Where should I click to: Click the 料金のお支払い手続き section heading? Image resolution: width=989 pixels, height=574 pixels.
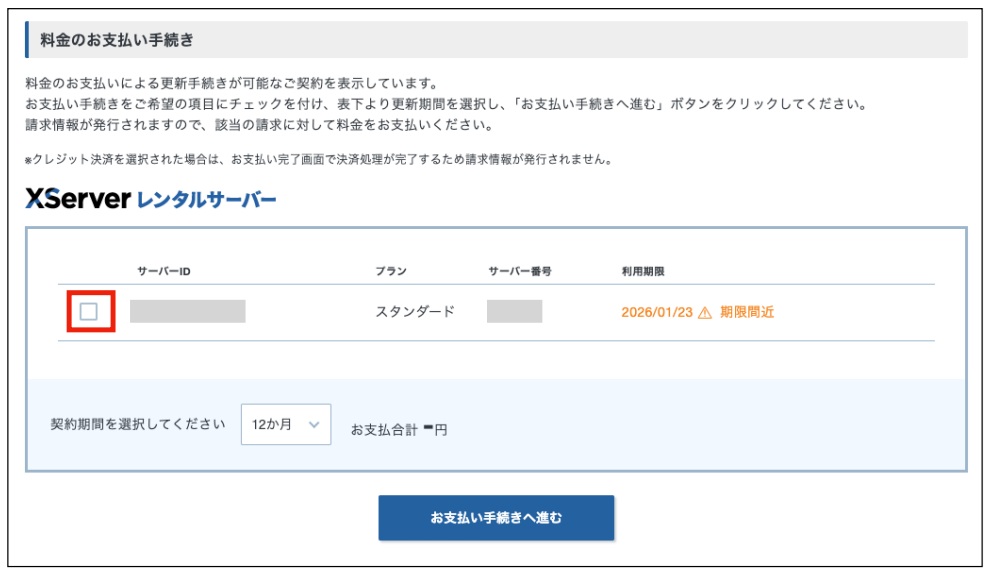pos(117,41)
